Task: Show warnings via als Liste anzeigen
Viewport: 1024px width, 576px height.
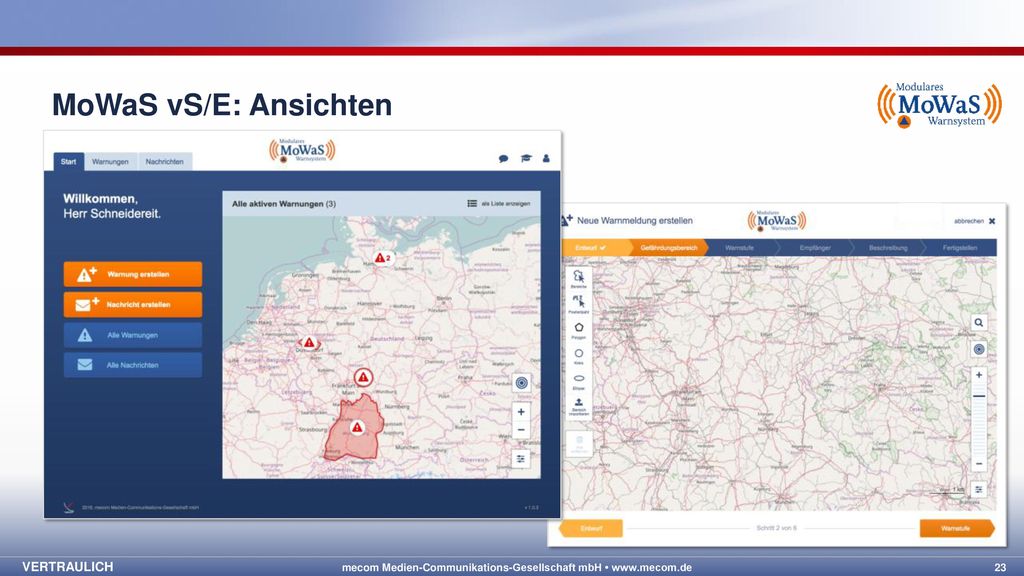Action: [x=499, y=204]
